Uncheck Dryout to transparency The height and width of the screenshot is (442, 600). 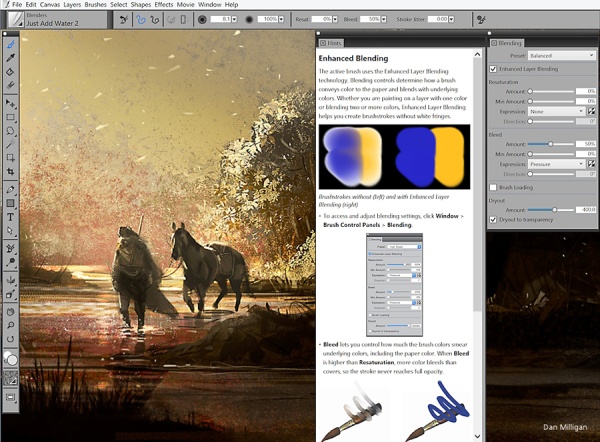point(493,220)
